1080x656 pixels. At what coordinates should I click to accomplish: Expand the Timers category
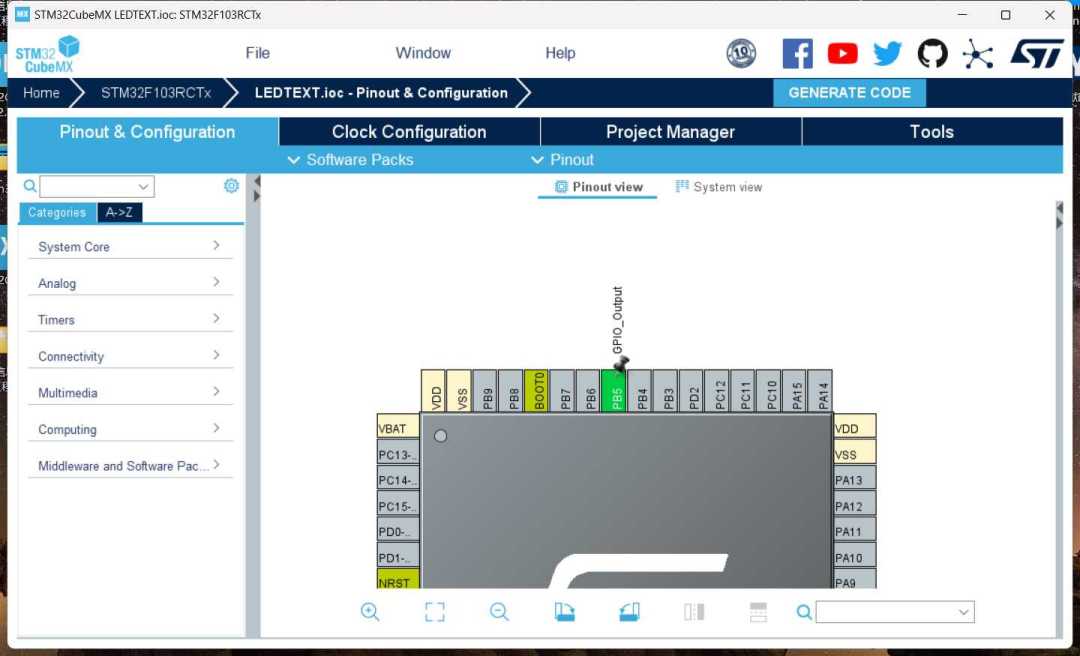(130, 319)
